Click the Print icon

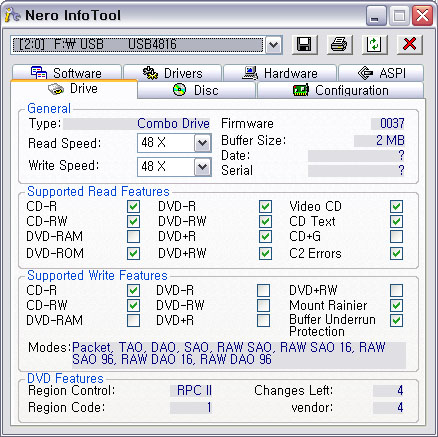pyautogui.click(x=339, y=44)
